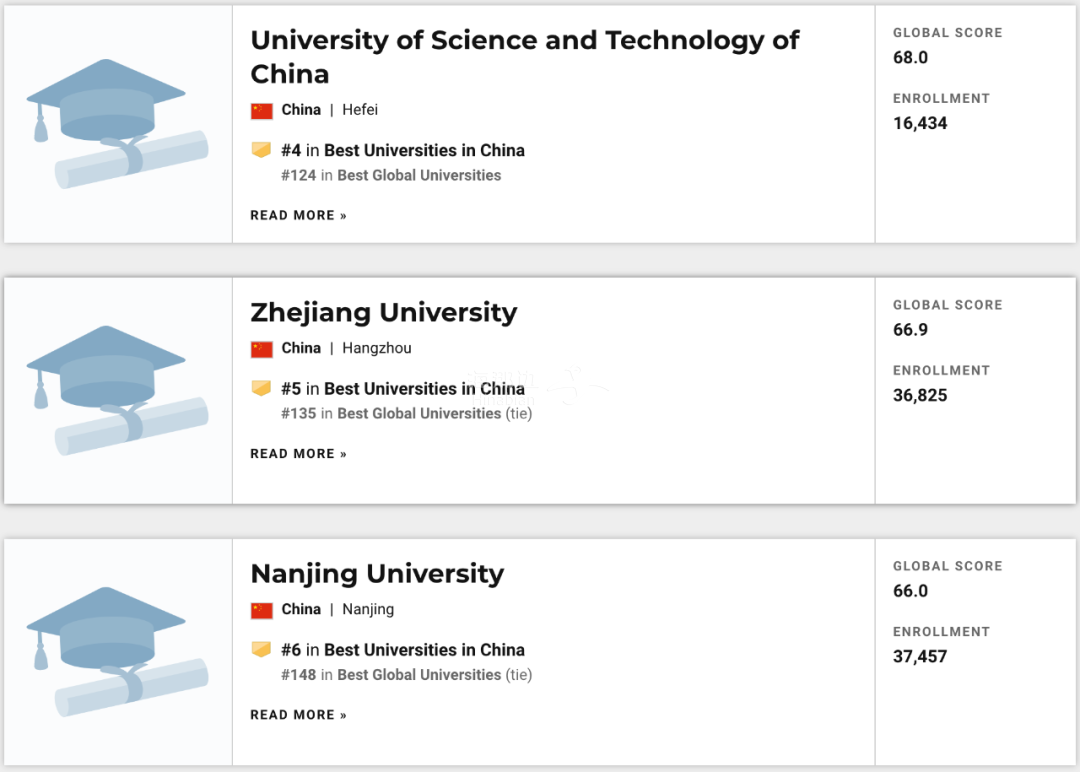1080x772 pixels.
Task: Click Read More under Nanjing University
Action: pos(298,715)
